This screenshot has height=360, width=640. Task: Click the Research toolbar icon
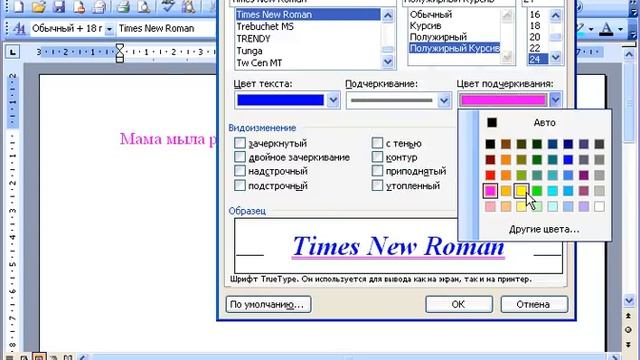pyautogui.click(x=189, y=7)
